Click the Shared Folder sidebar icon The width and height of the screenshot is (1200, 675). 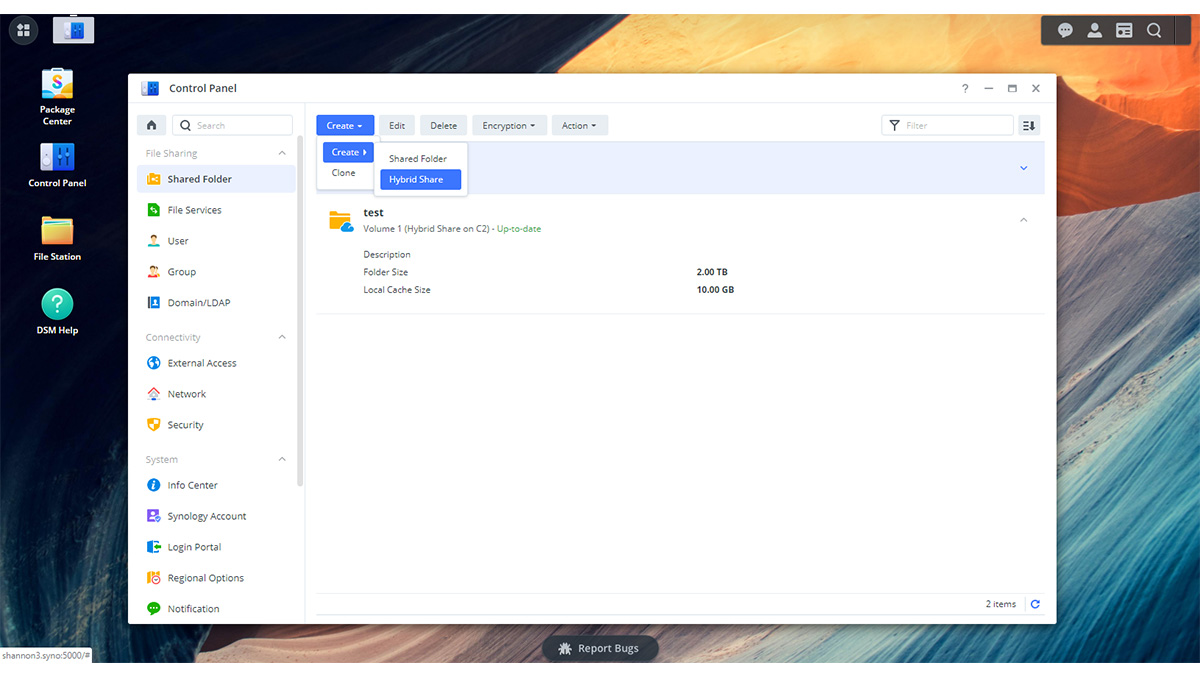[x=153, y=179]
